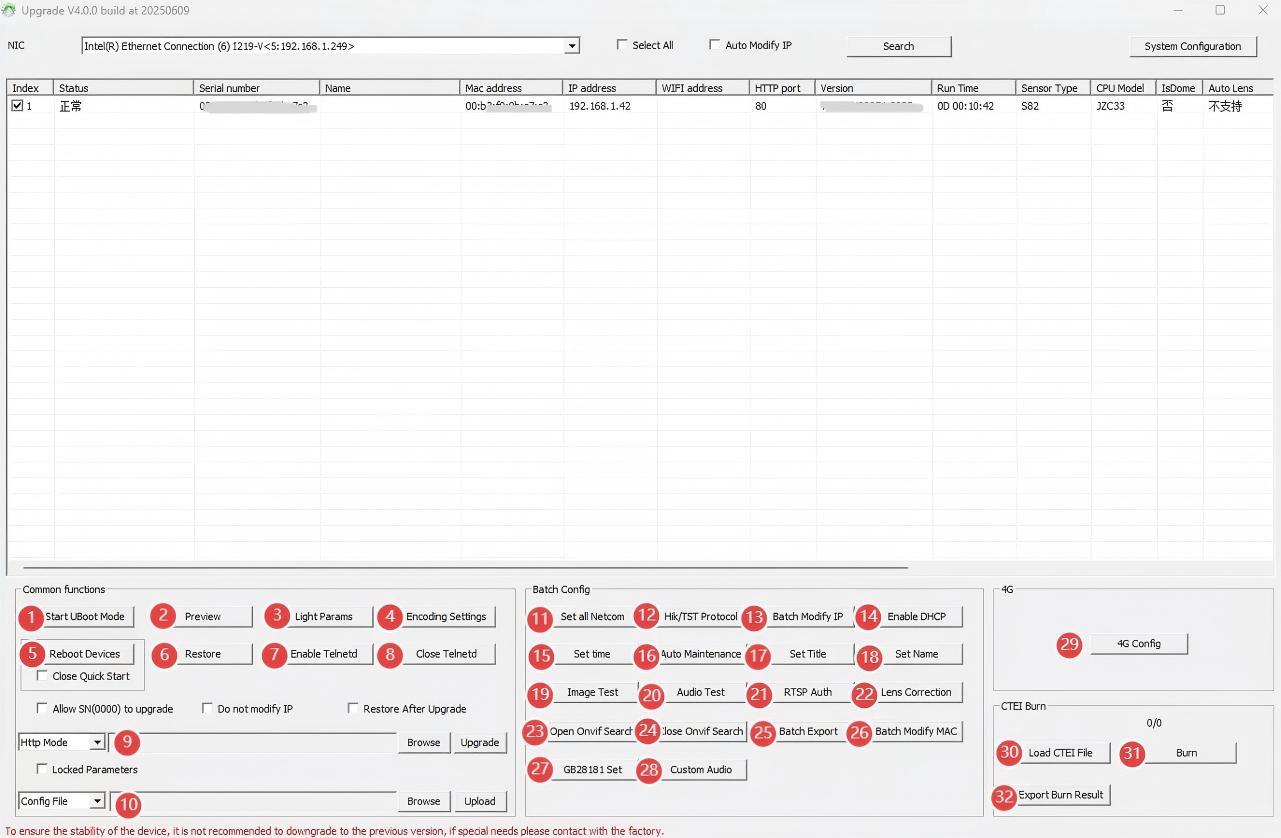Open the Http Mode upgrade dropdown

[x=96, y=742]
